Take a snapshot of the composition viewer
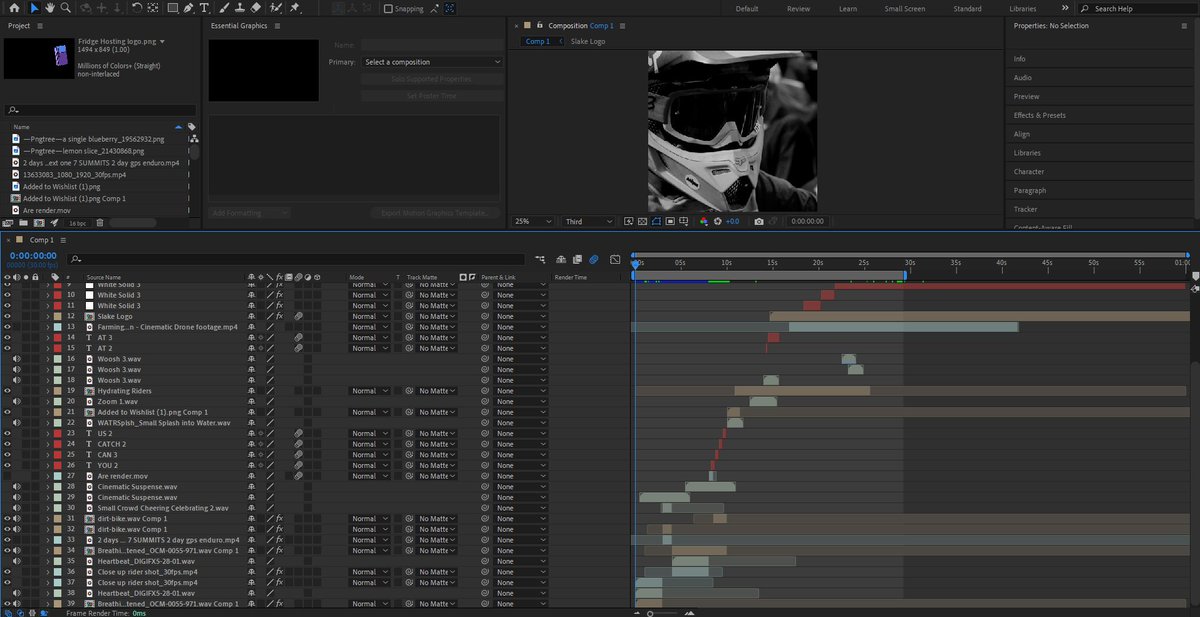The width and height of the screenshot is (1200, 617). (x=760, y=221)
